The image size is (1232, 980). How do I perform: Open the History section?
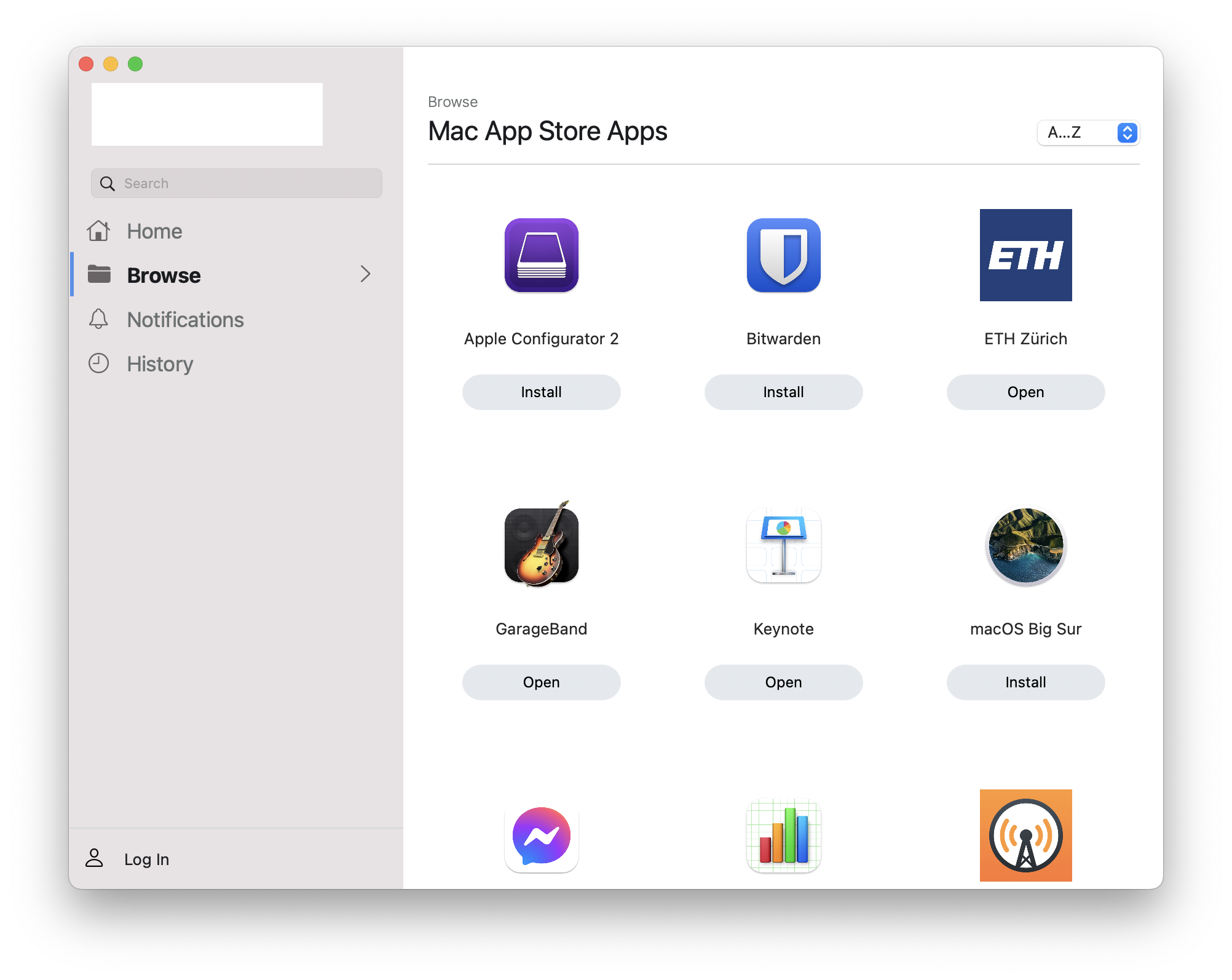(x=159, y=363)
